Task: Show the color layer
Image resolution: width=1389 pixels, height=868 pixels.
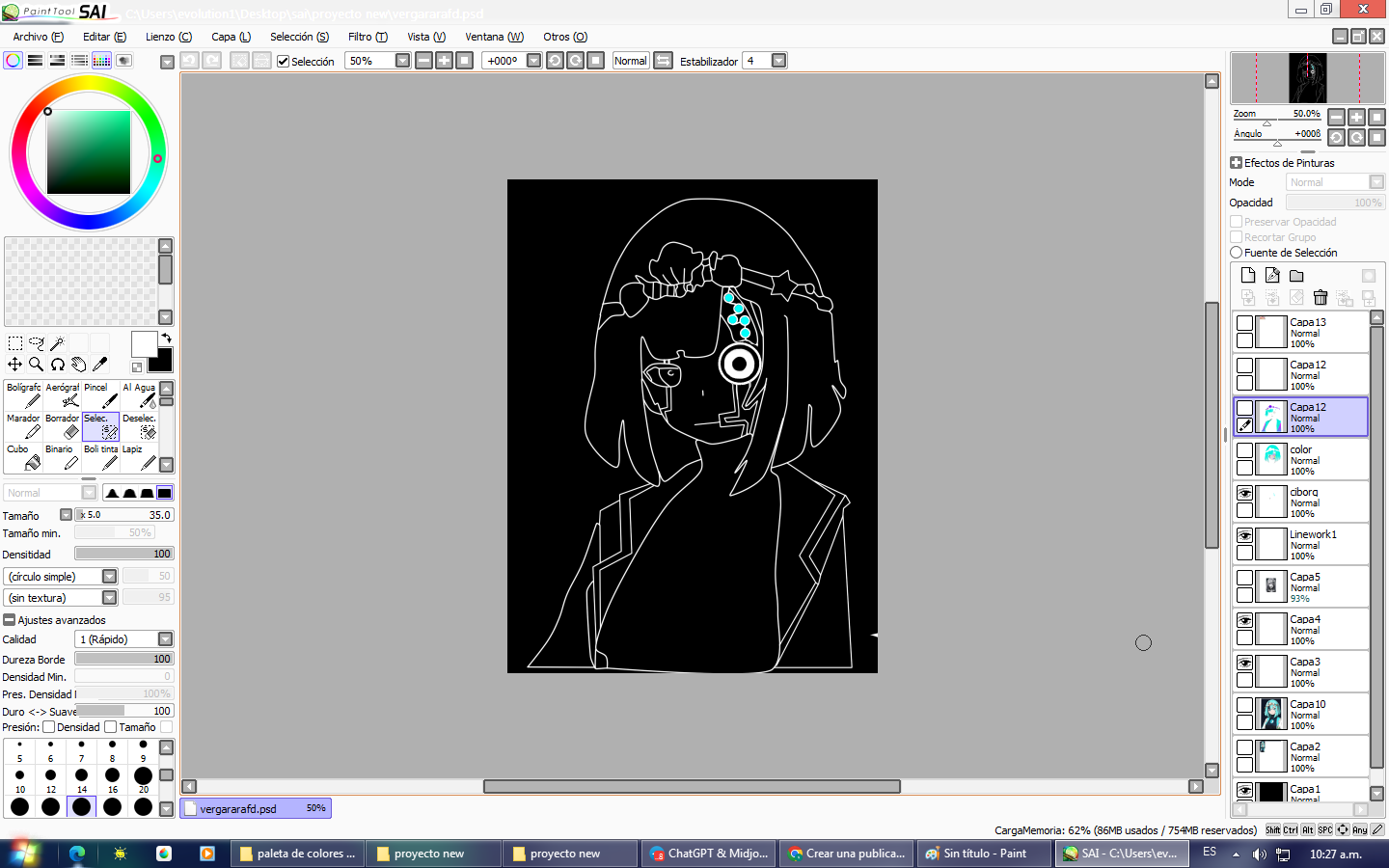Action: pyautogui.click(x=1245, y=450)
